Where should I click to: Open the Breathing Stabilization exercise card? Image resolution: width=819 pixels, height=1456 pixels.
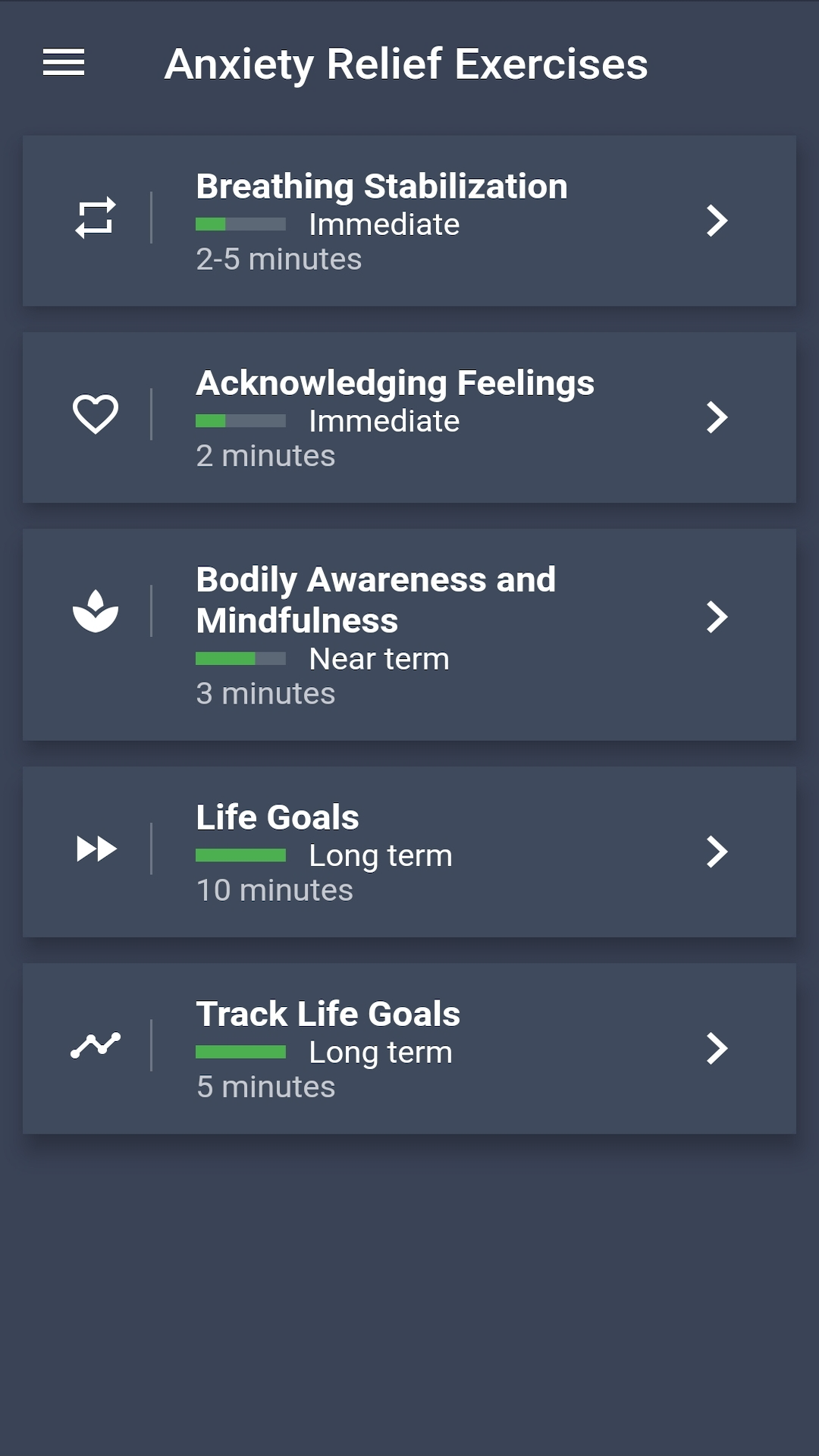(409, 220)
